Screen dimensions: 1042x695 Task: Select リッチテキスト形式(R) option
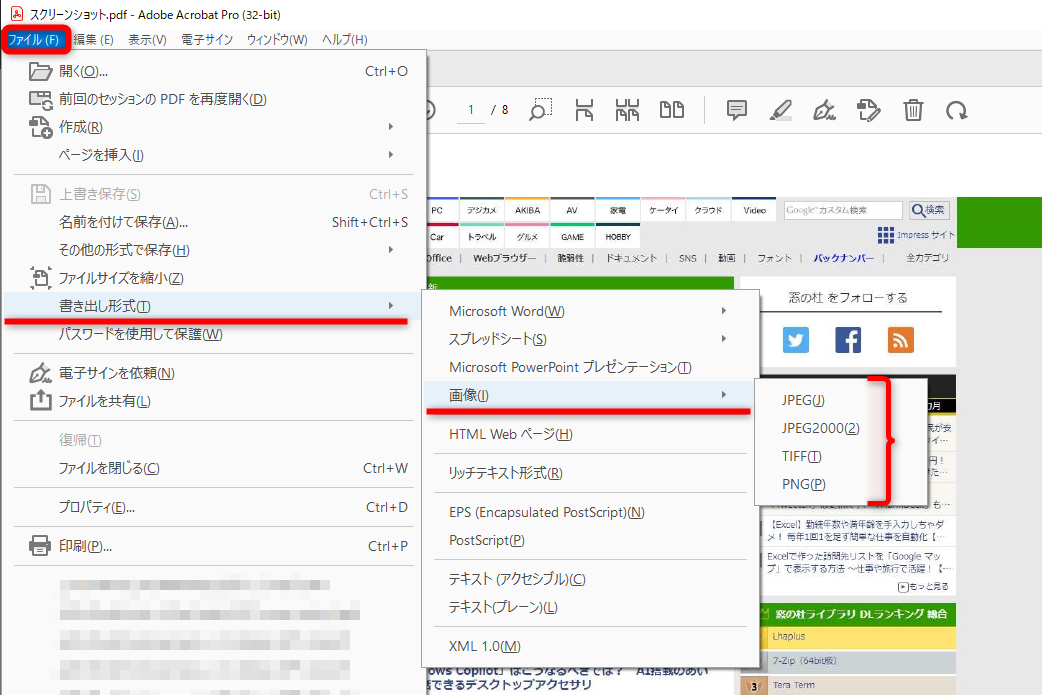506,473
